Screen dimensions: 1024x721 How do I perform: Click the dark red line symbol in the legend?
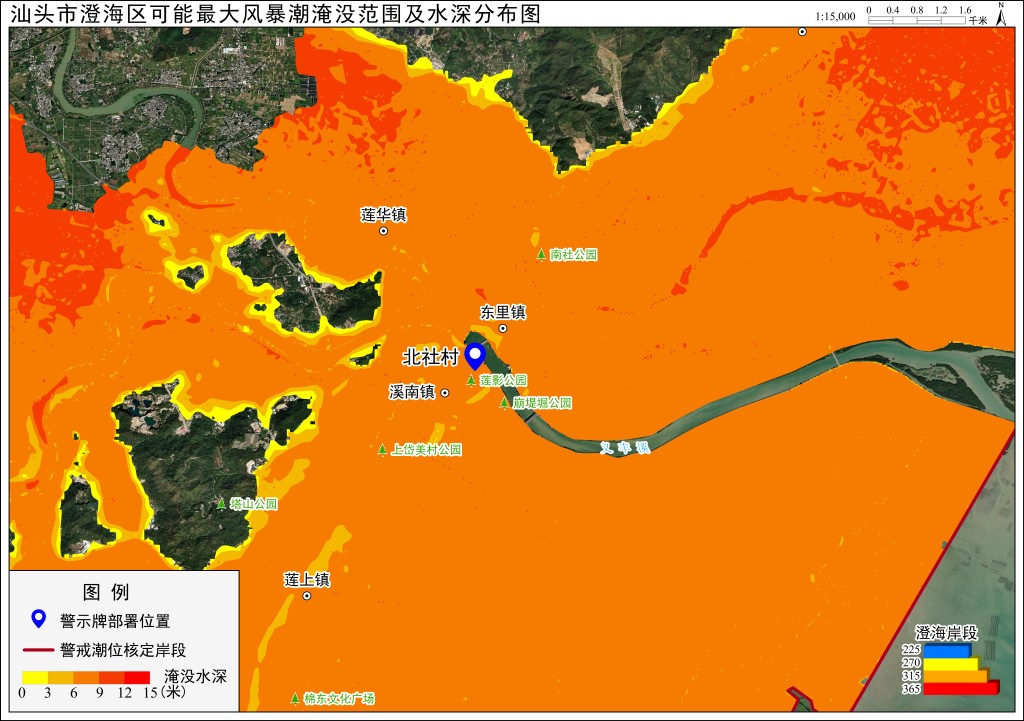click(38, 650)
